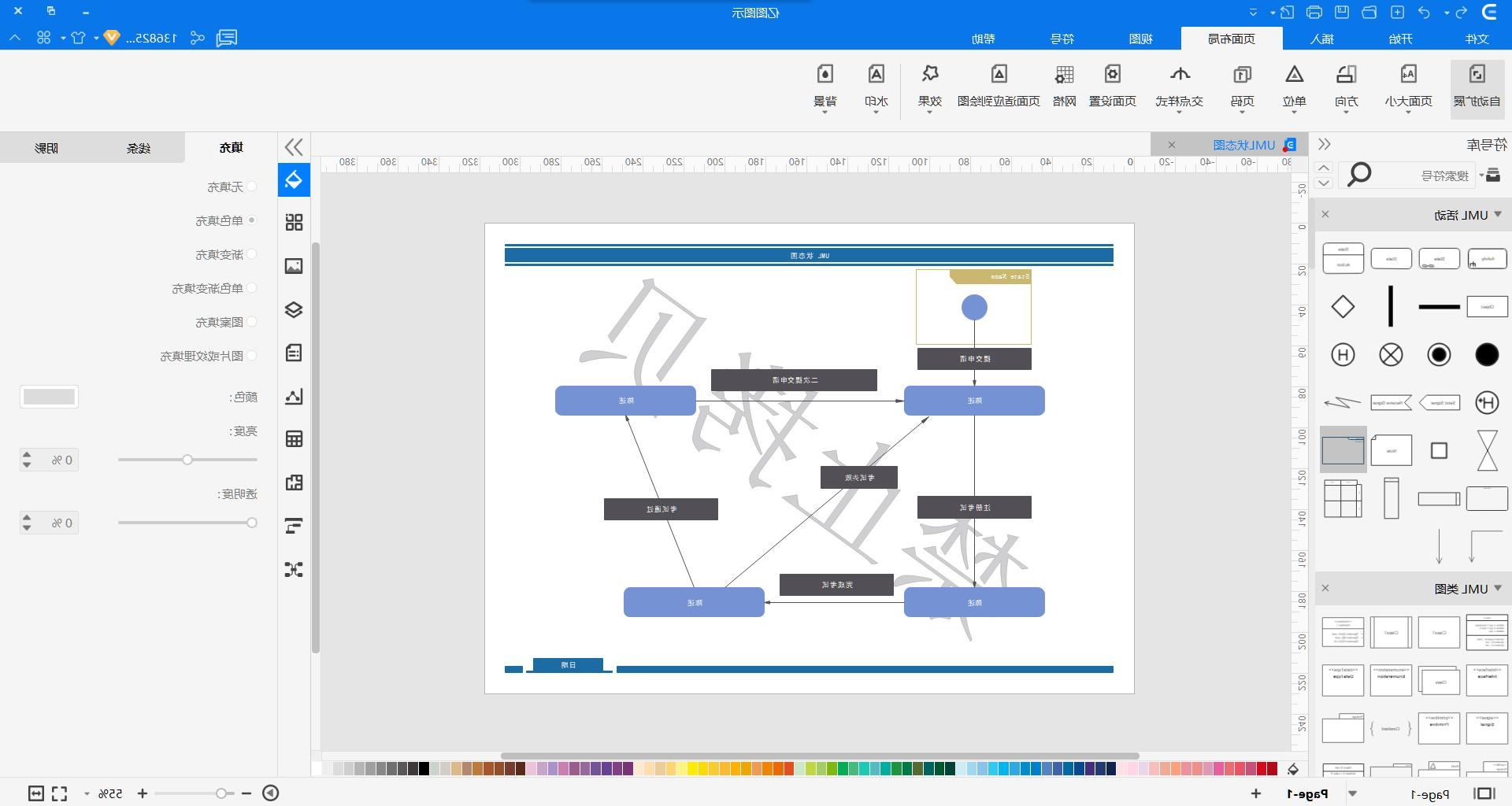1512x806 pixels.
Task: Open the shuffle arrows sidebar panel icon
Action: click(x=294, y=569)
